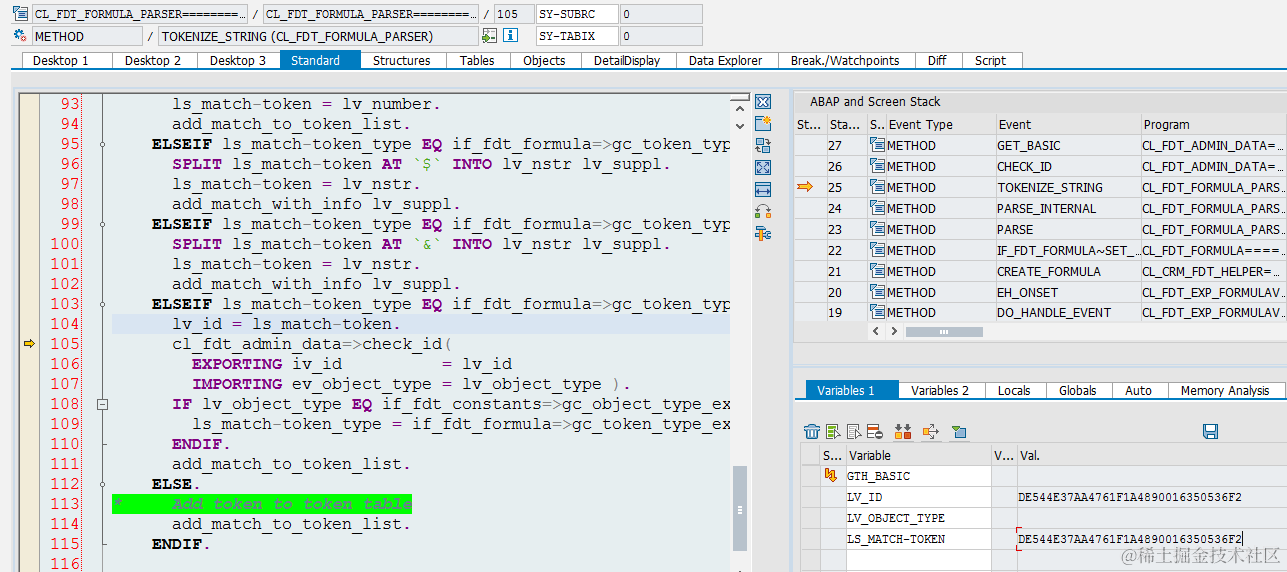
Task: Click the trash icon in Variables toolbar
Action: (812, 432)
